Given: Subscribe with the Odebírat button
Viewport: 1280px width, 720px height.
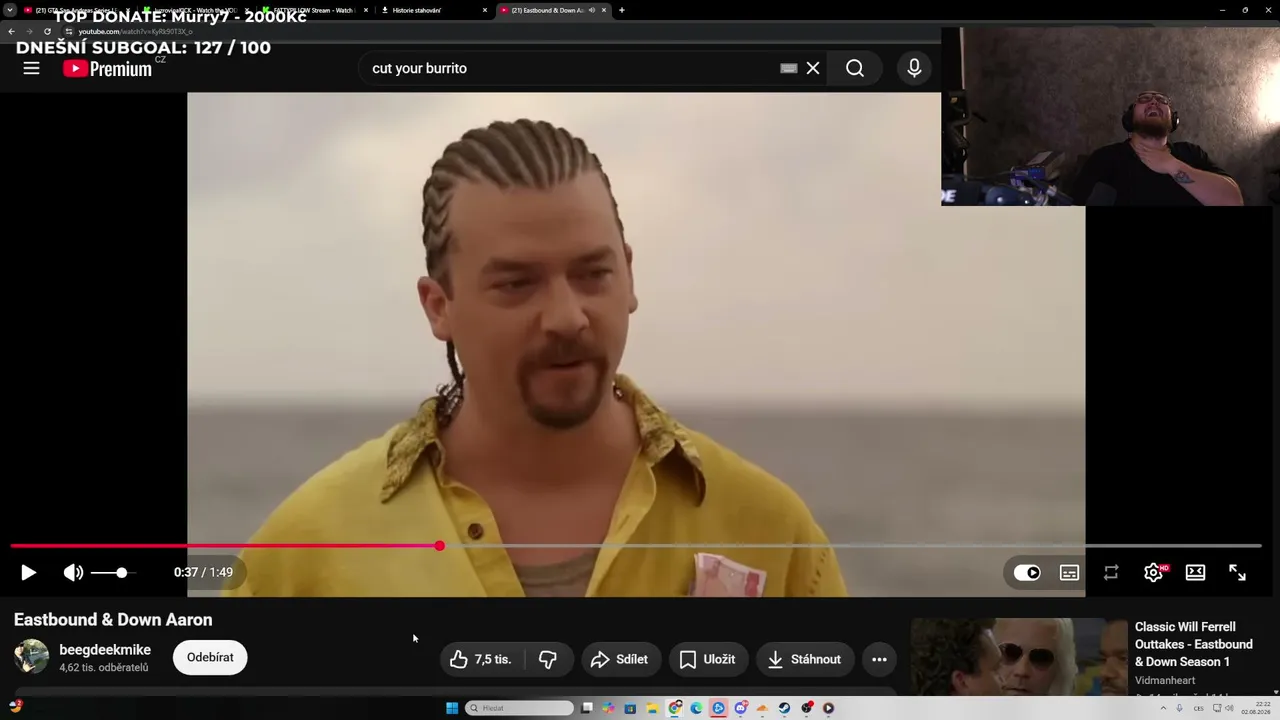Looking at the screenshot, I should point(210,657).
